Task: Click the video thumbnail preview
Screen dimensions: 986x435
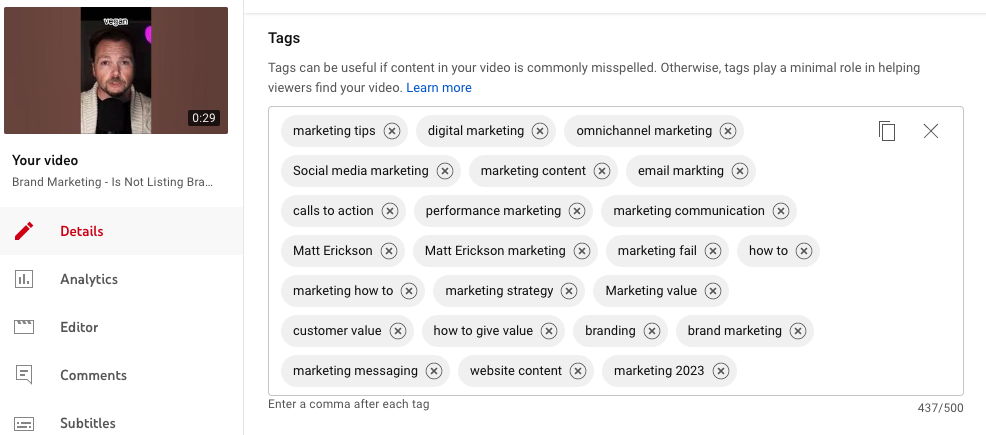Action: [116, 70]
